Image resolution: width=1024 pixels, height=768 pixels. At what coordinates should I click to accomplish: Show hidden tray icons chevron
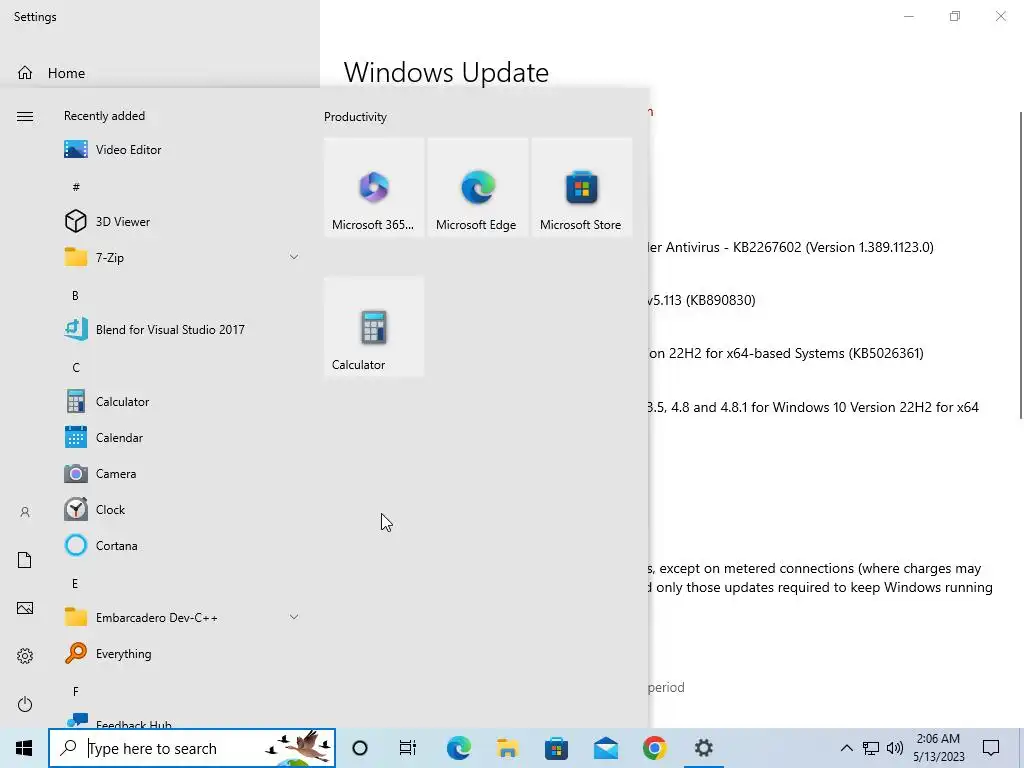click(x=846, y=748)
